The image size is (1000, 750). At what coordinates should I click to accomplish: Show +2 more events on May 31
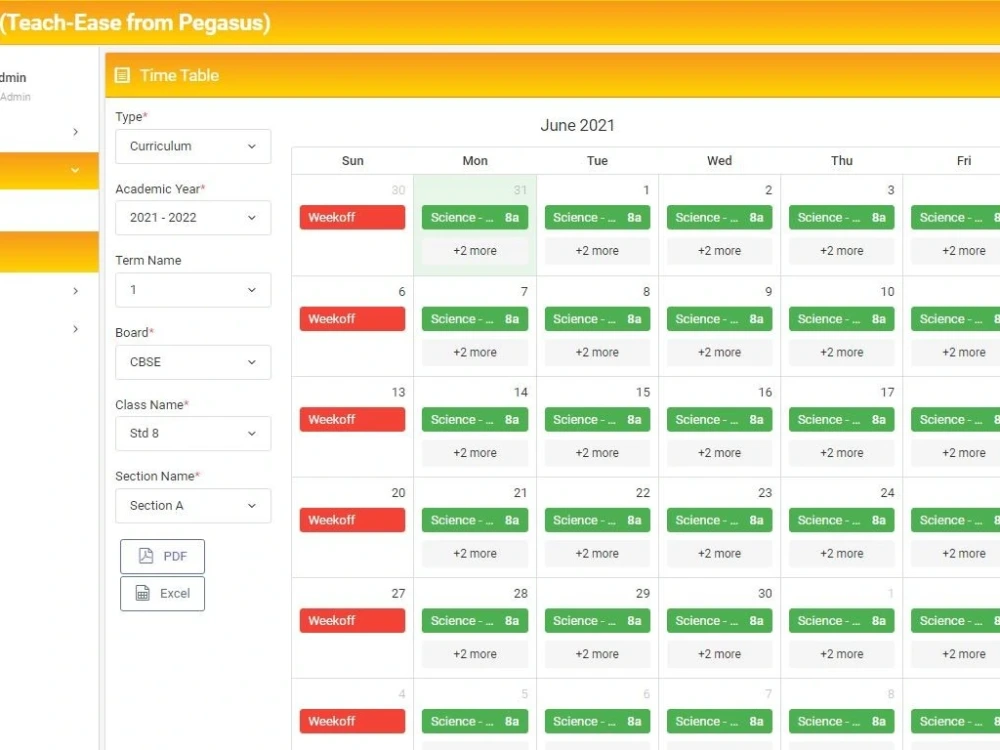tap(474, 251)
